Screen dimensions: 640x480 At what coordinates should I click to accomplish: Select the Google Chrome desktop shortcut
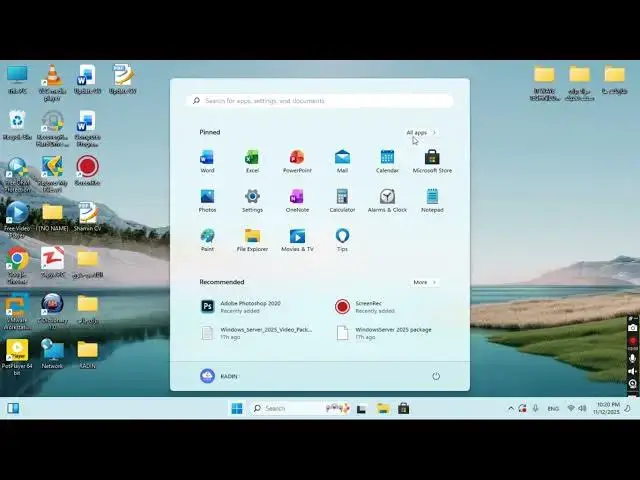click(x=17, y=266)
